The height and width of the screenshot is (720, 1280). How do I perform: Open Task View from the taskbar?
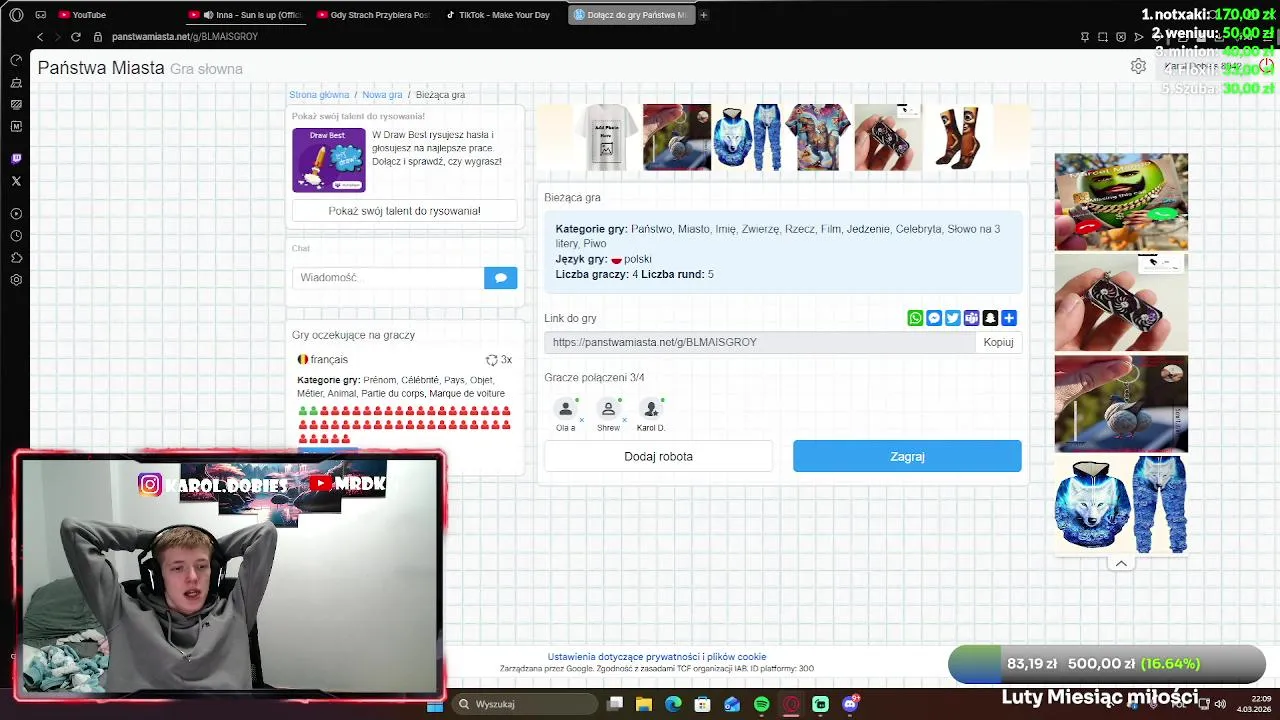tap(615, 704)
